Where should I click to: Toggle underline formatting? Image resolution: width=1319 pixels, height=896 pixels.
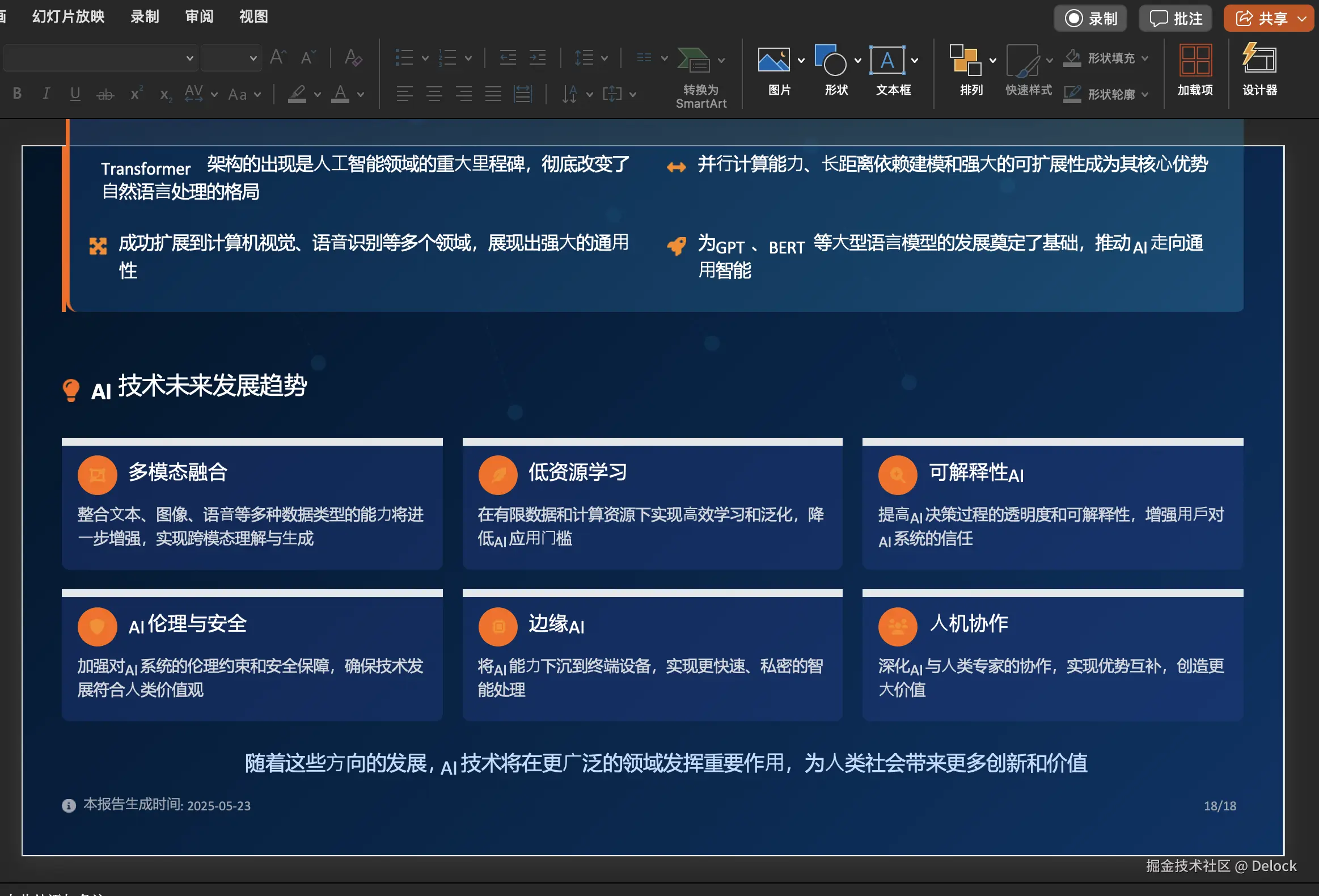pyautogui.click(x=75, y=94)
